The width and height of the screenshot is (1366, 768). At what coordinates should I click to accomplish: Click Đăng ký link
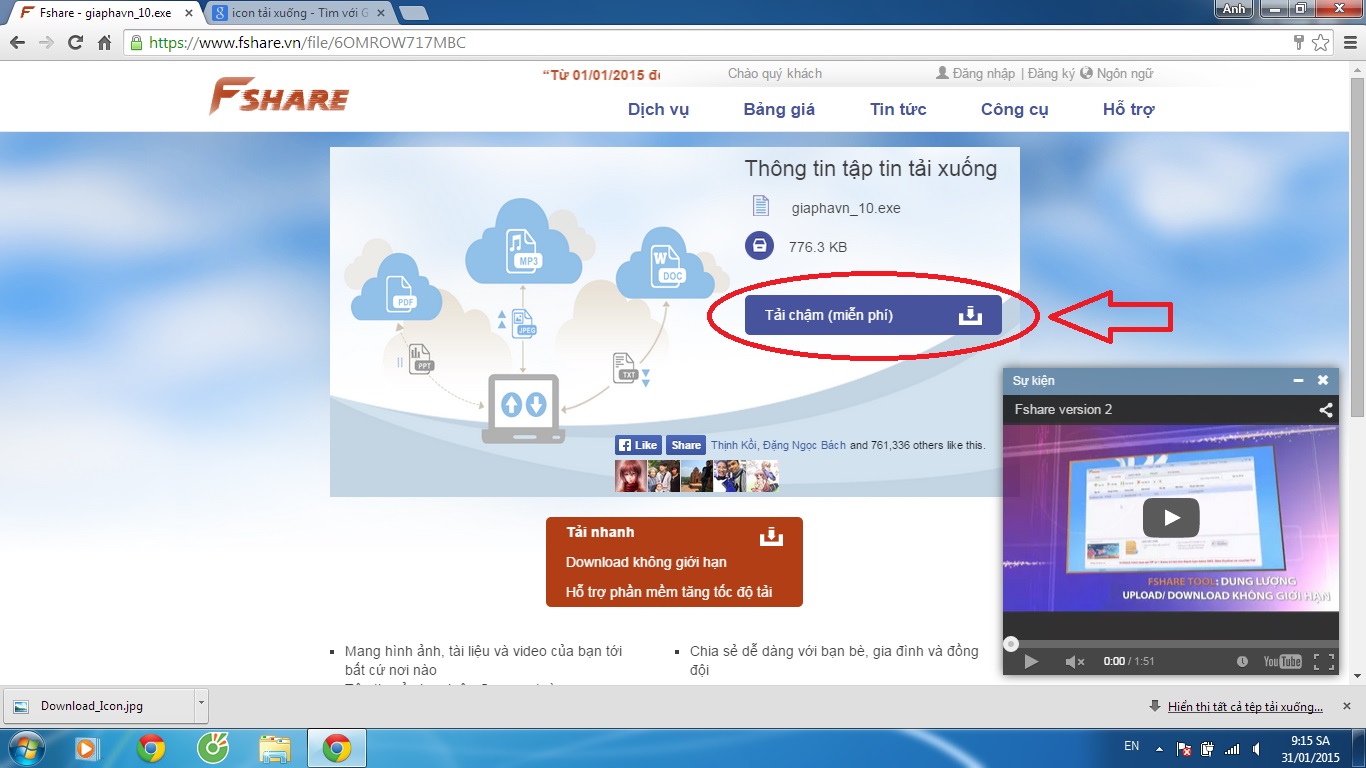click(x=1051, y=73)
